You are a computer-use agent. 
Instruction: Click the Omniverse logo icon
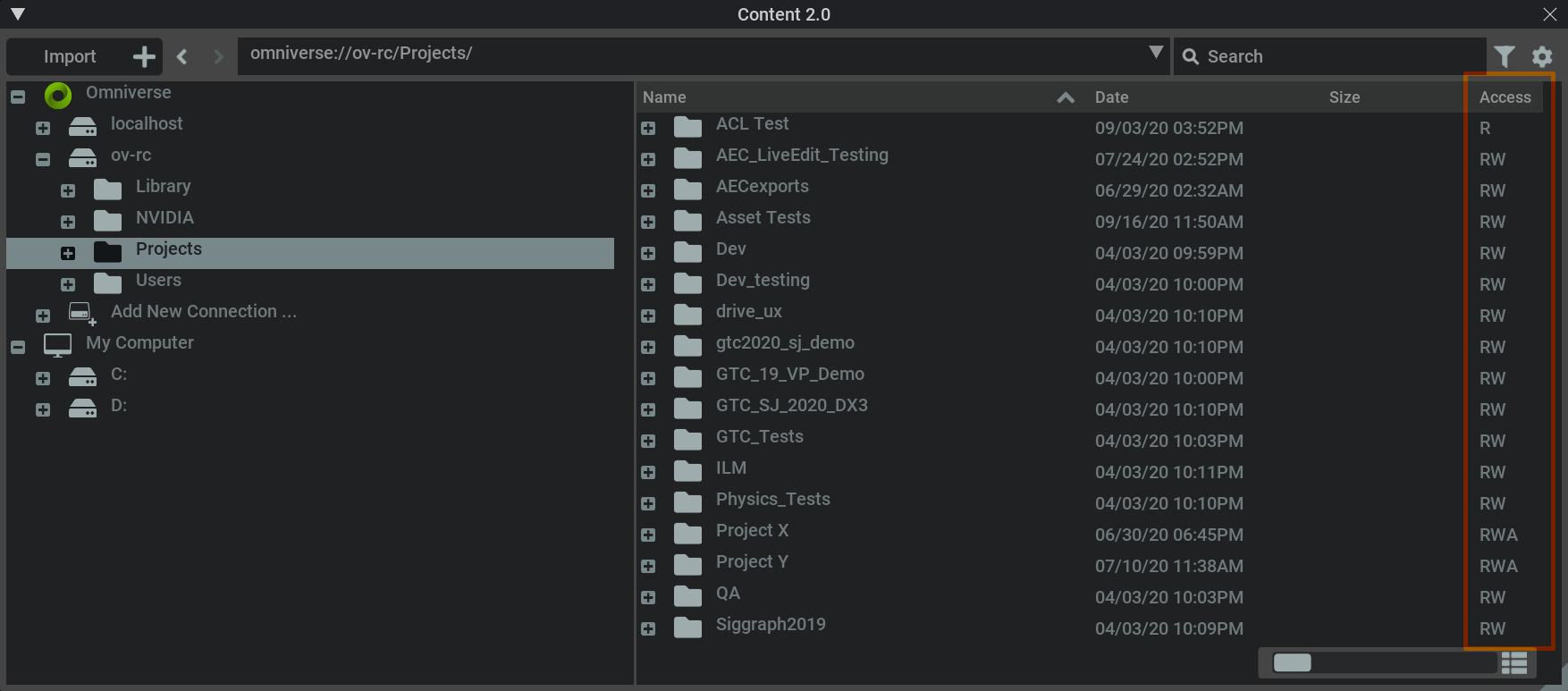[58, 95]
